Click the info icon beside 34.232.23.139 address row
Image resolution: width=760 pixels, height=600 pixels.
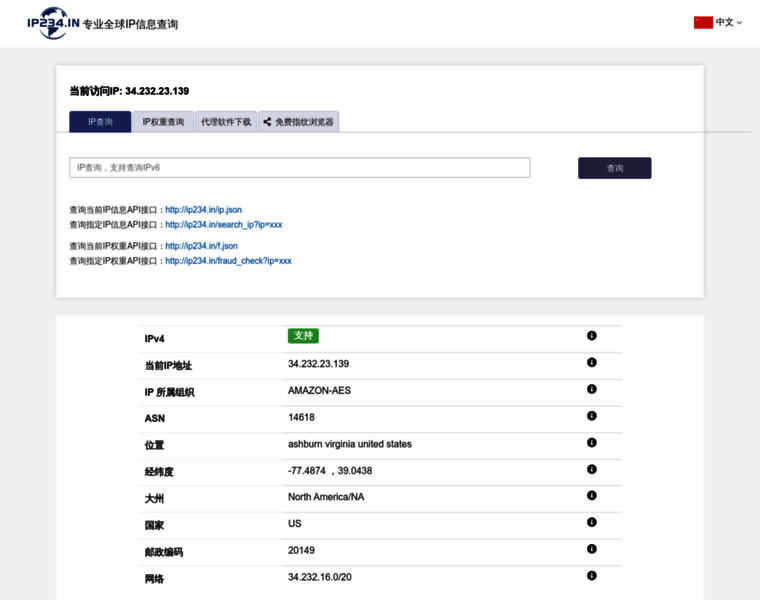[591, 362]
